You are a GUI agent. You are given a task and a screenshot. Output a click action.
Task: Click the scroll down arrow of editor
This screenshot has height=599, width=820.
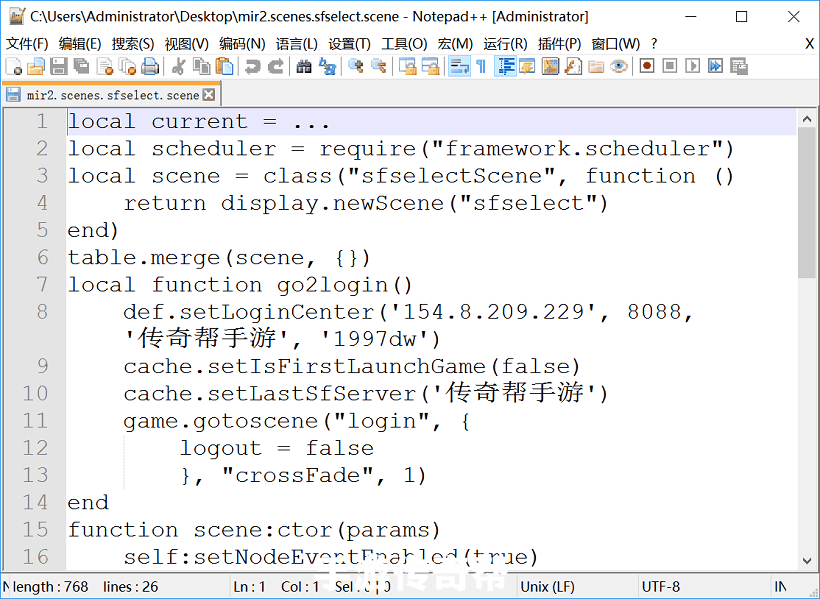click(806, 561)
